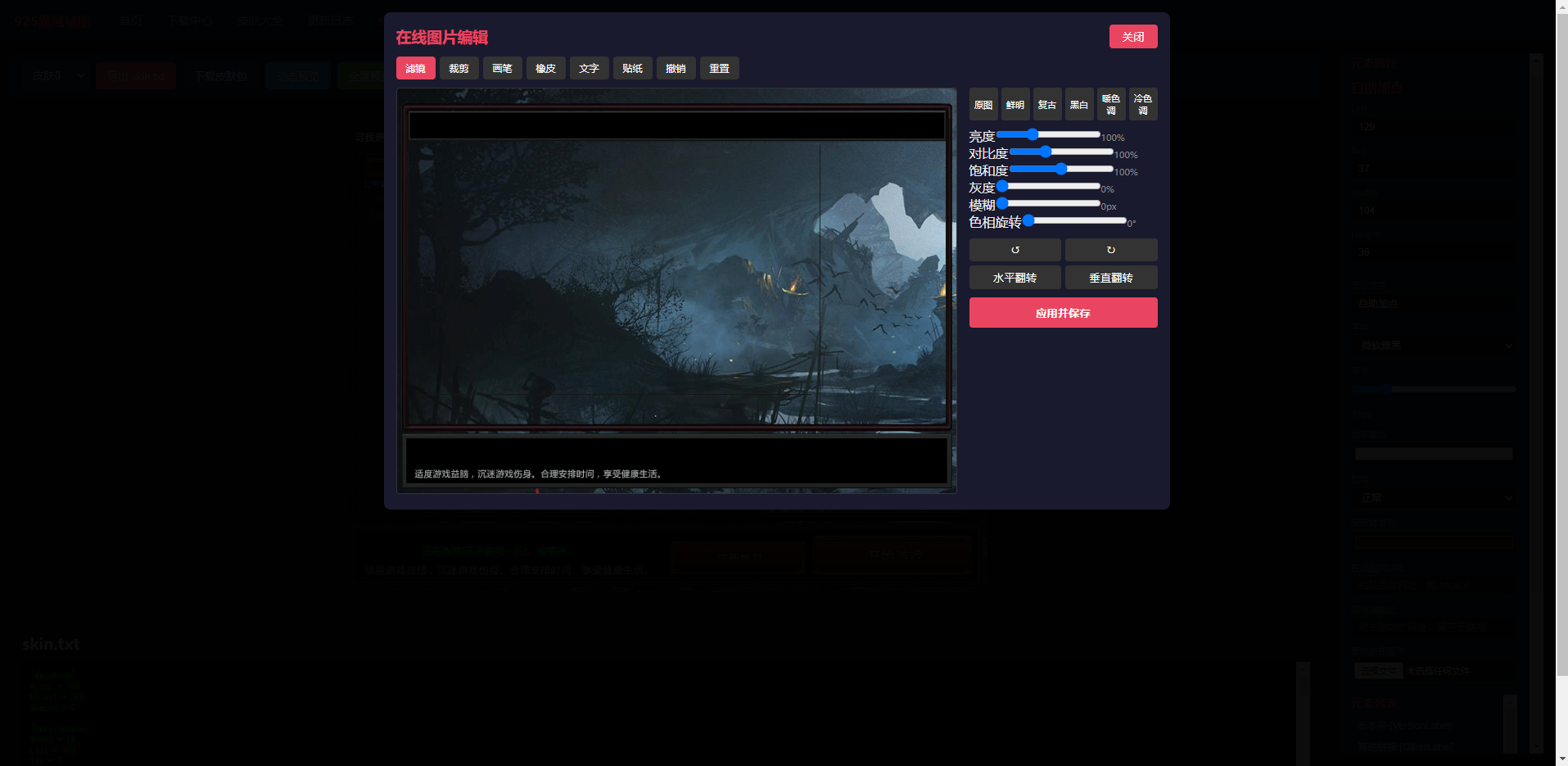Viewport: 1568px width, 766px height.
Task: Flip the image with 垂直翻转
Action: (x=1111, y=278)
